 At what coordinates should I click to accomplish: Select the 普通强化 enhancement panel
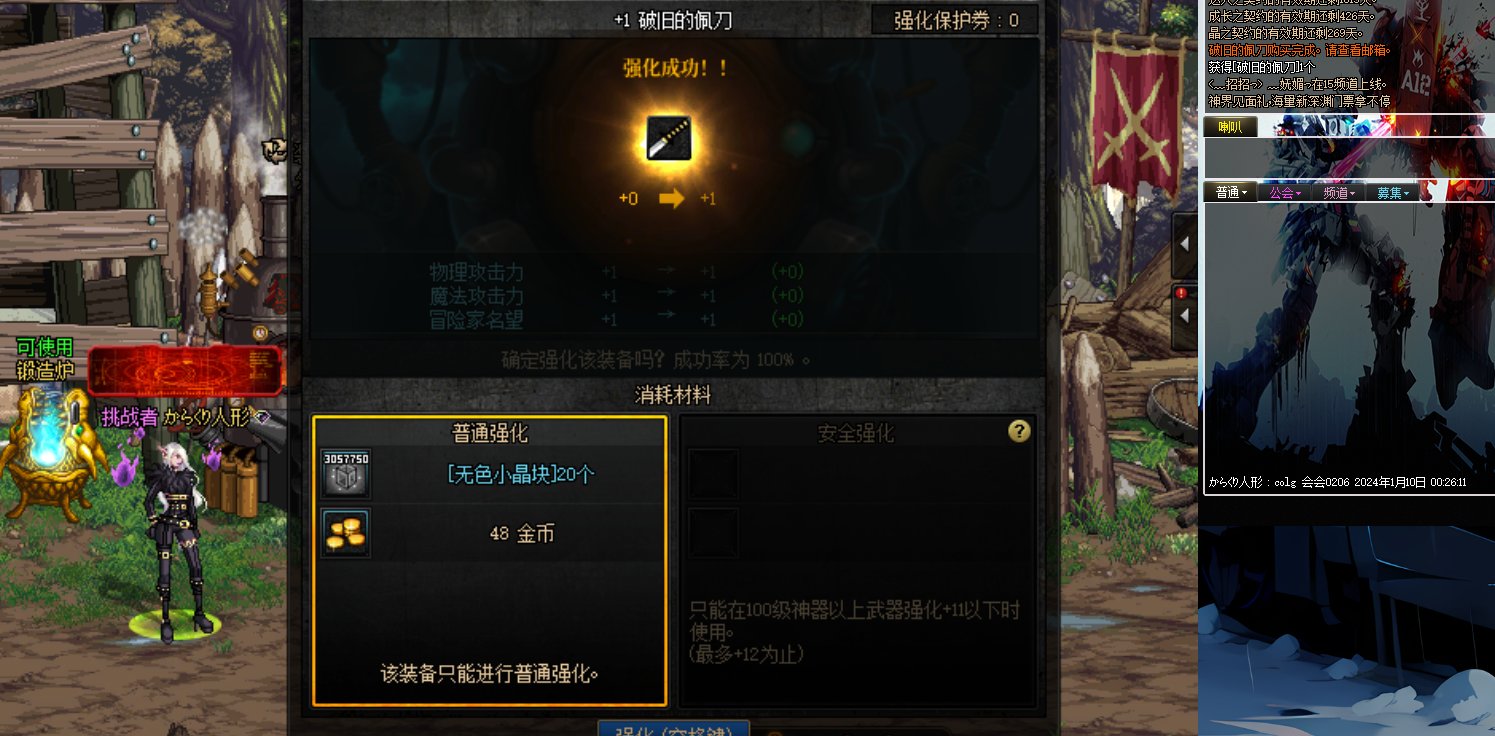coord(490,561)
